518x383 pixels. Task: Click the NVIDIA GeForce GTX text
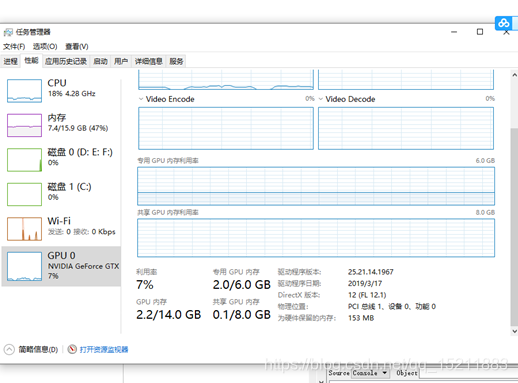click(x=83, y=266)
